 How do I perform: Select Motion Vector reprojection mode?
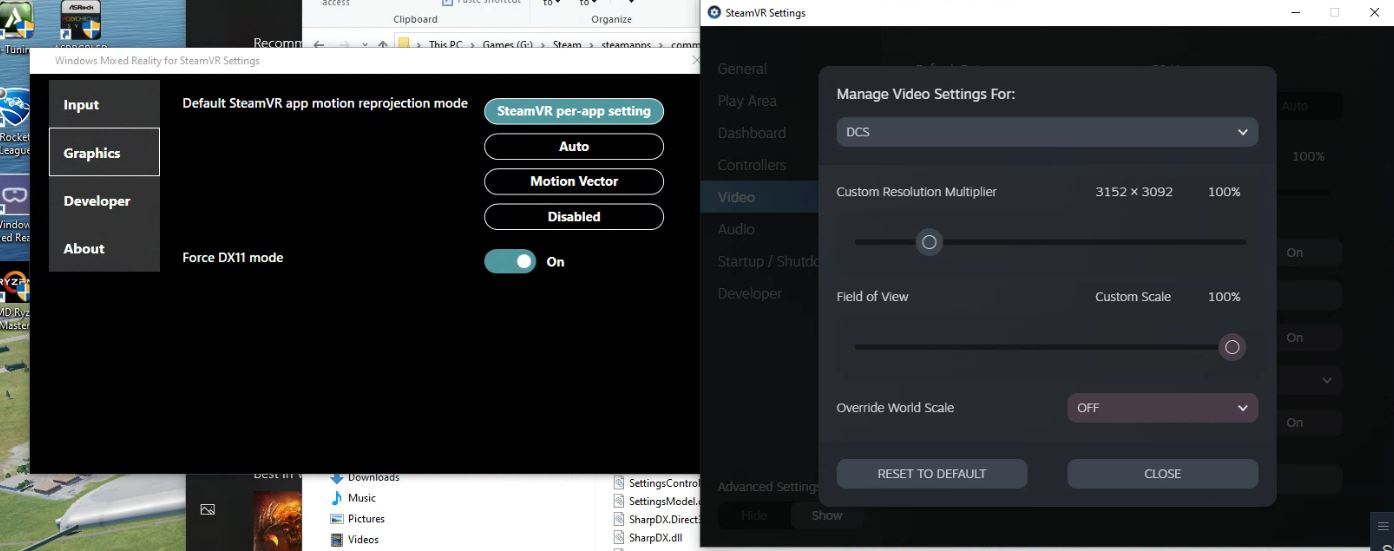574,181
